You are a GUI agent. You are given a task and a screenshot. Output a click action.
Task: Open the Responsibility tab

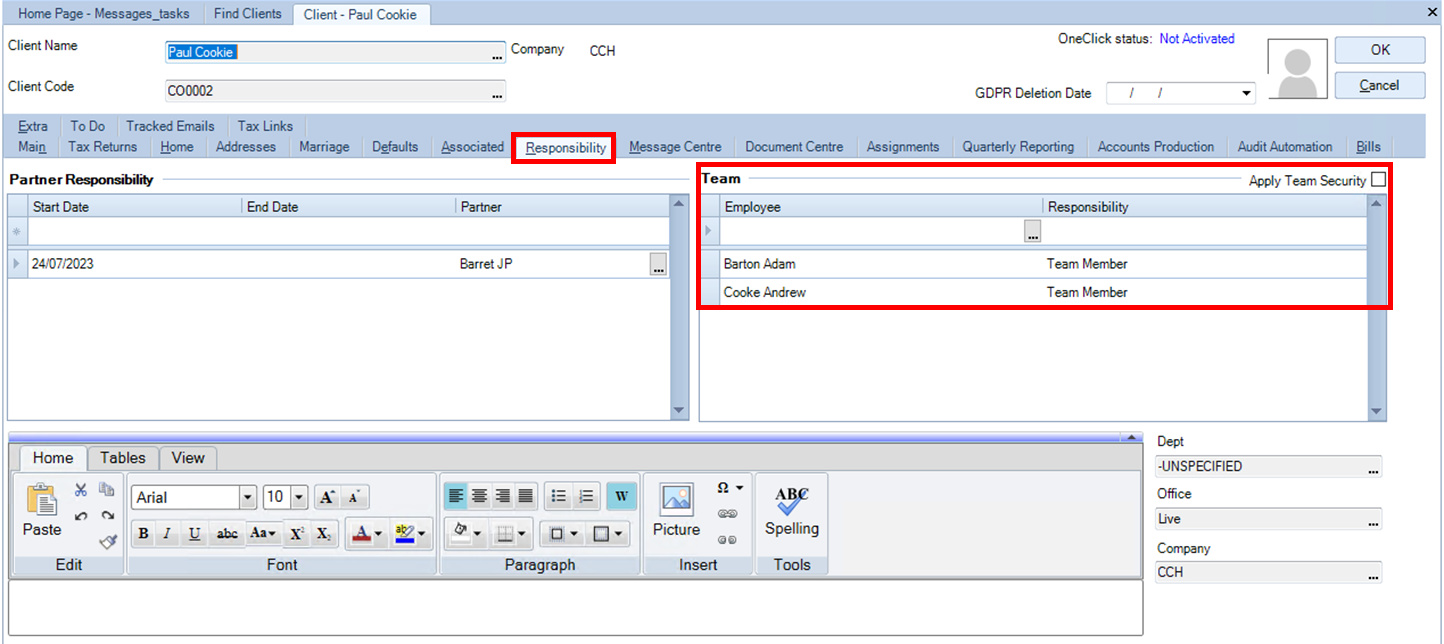(x=566, y=147)
